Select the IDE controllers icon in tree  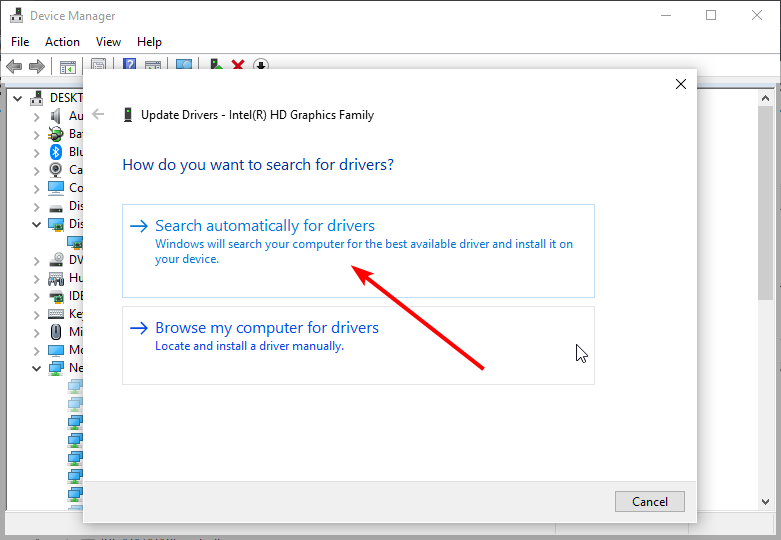[x=56, y=296]
